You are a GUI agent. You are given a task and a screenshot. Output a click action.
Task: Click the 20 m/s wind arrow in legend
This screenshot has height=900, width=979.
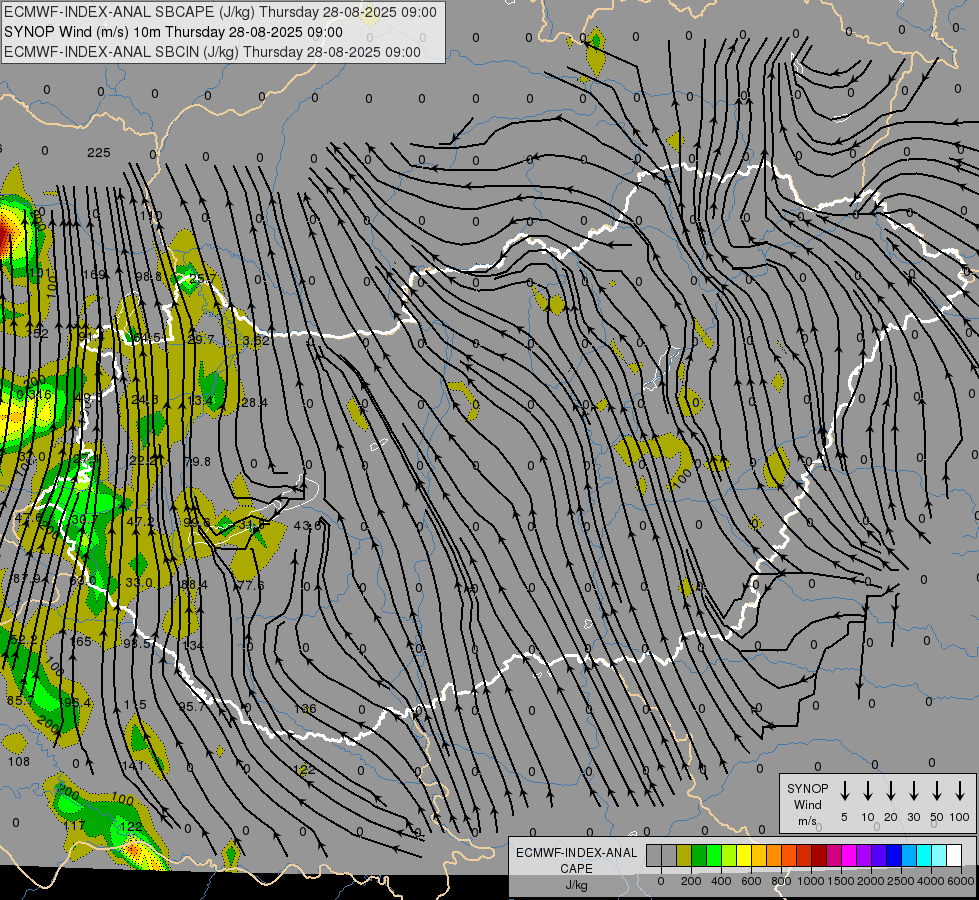[890, 790]
